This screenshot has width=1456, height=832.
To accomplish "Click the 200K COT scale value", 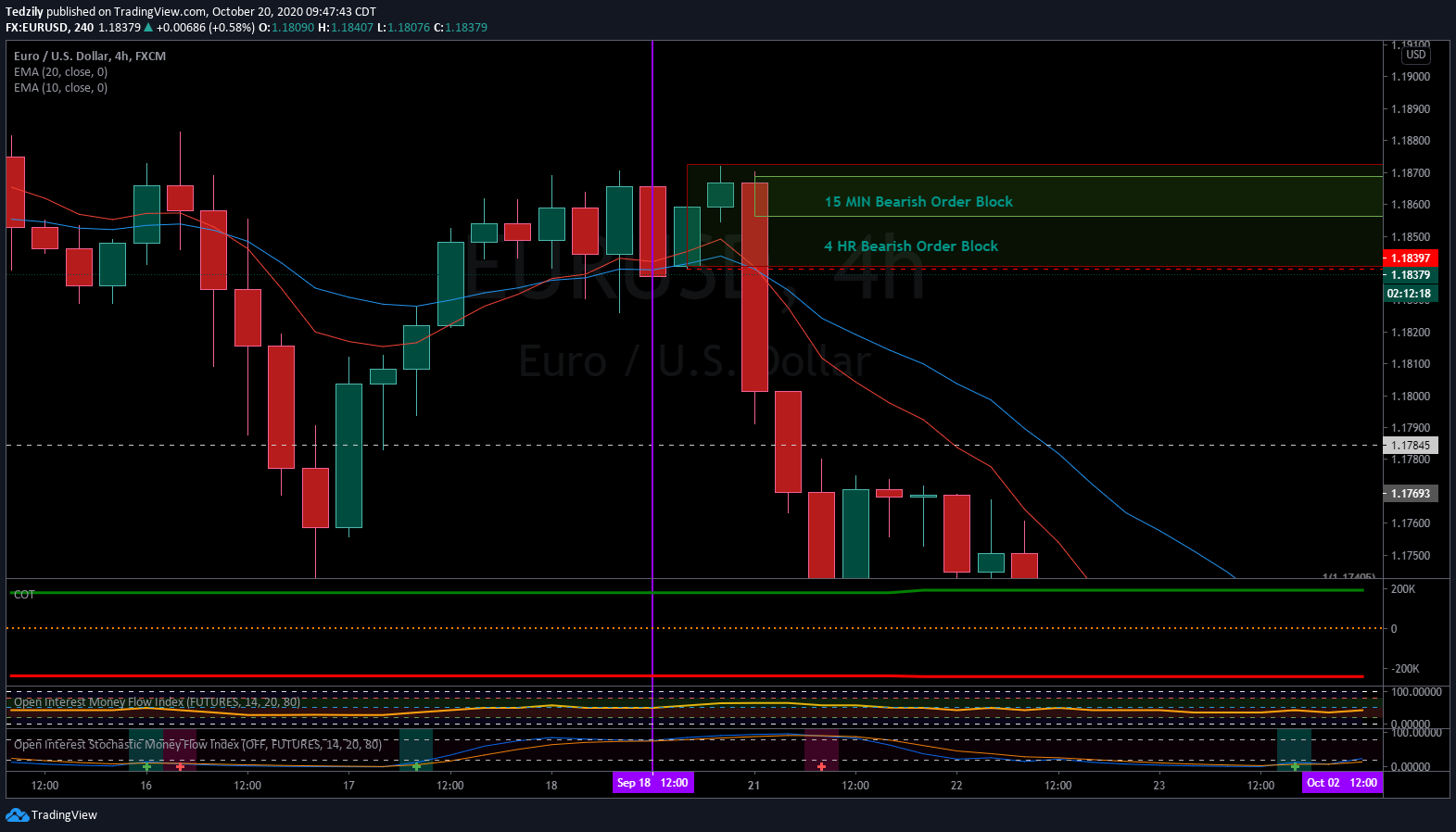I will [x=1403, y=589].
